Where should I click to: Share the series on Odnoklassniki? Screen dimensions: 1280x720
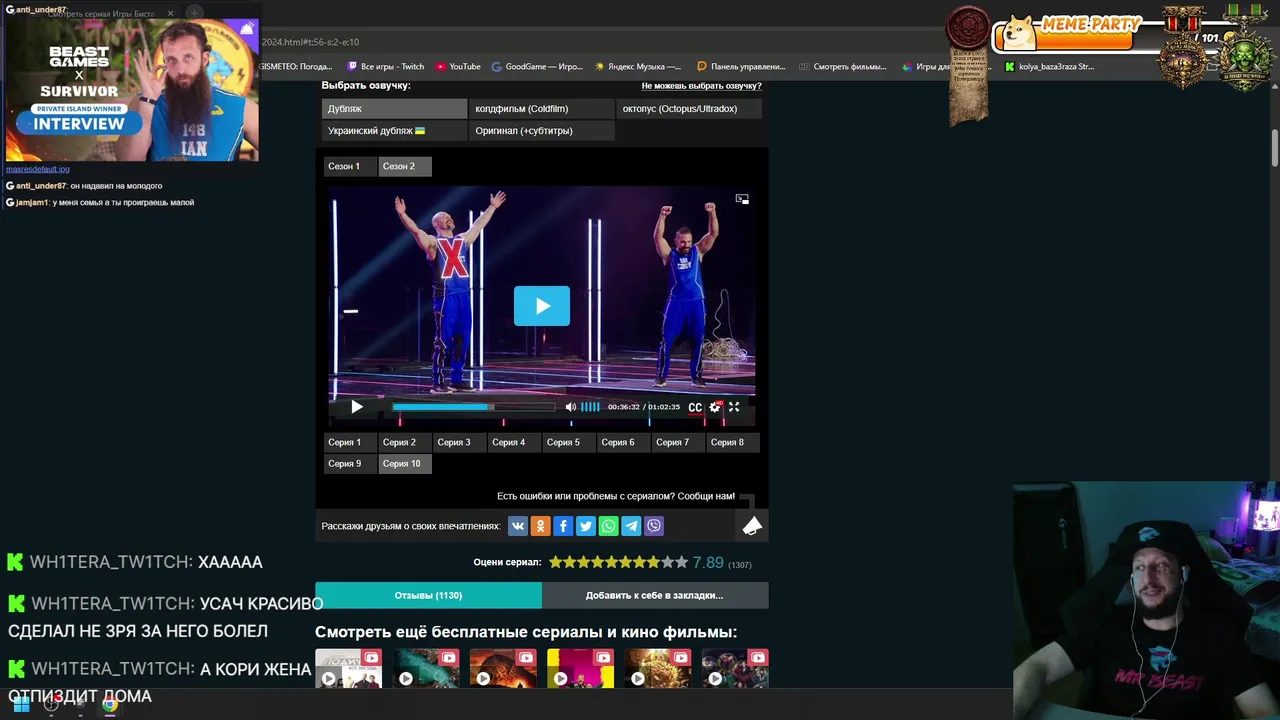540,526
